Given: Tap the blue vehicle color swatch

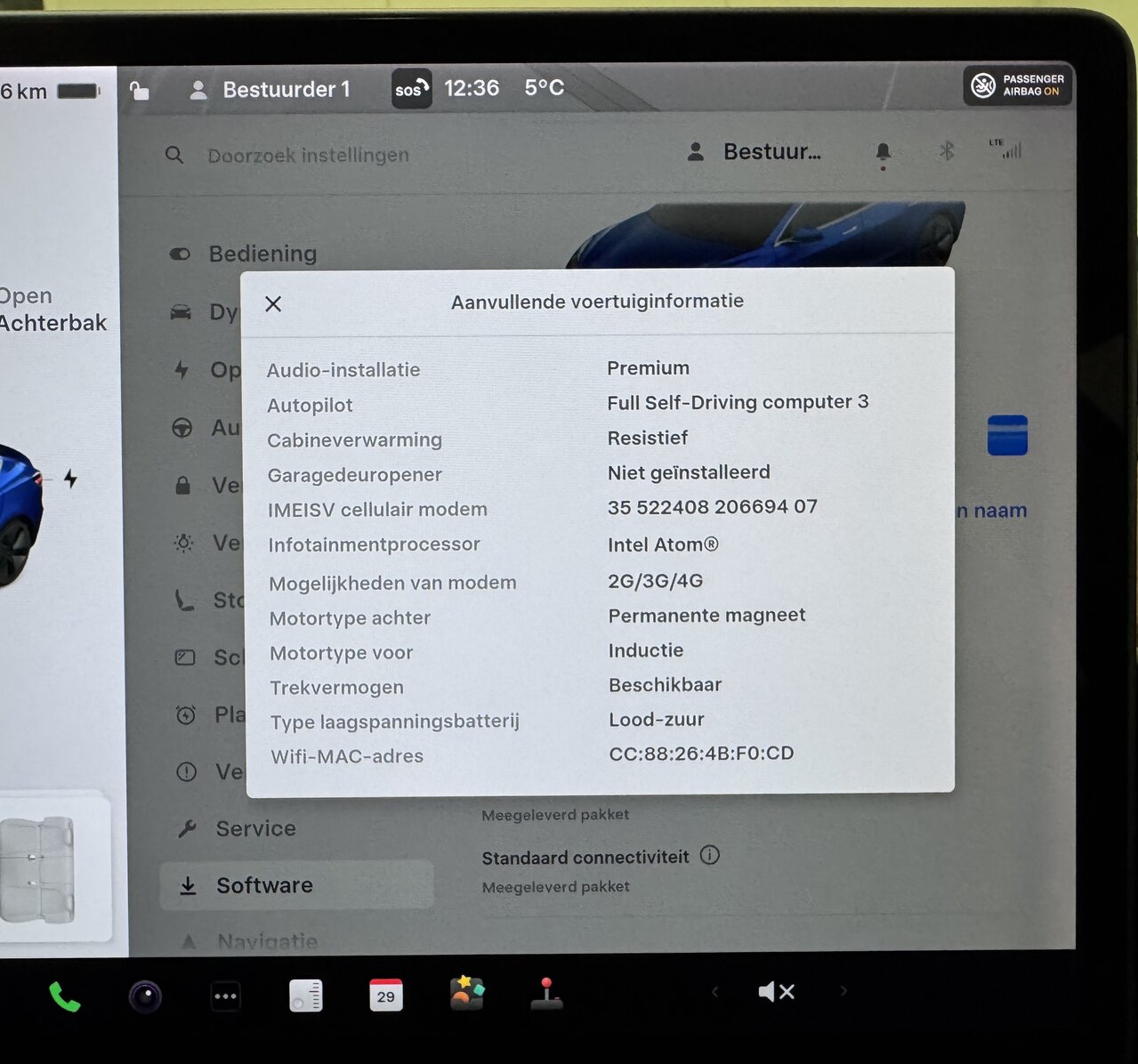Looking at the screenshot, I should point(1007,435).
